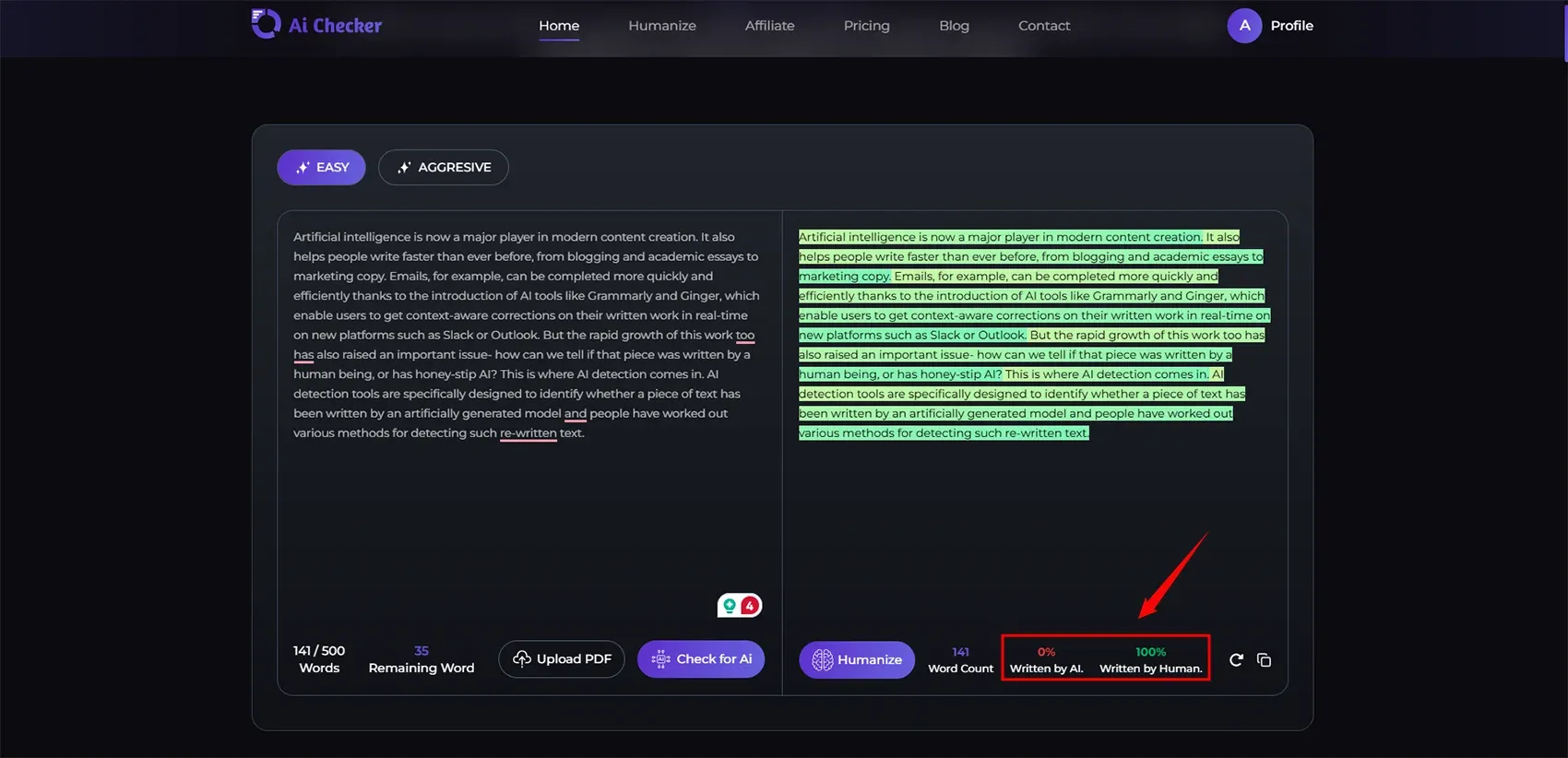Click the red 4 errors badge
Screen dimensions: 1568x758
[751, 606]
